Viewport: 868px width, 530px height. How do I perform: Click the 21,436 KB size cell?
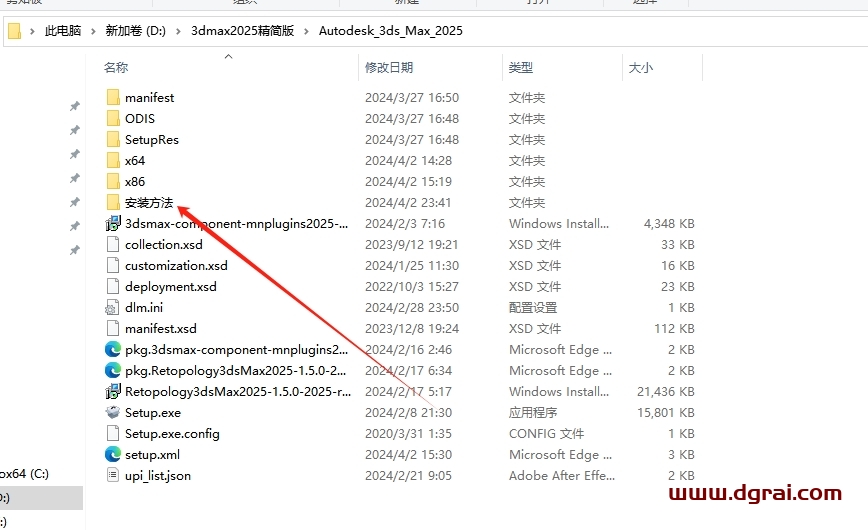pos(666,392)
